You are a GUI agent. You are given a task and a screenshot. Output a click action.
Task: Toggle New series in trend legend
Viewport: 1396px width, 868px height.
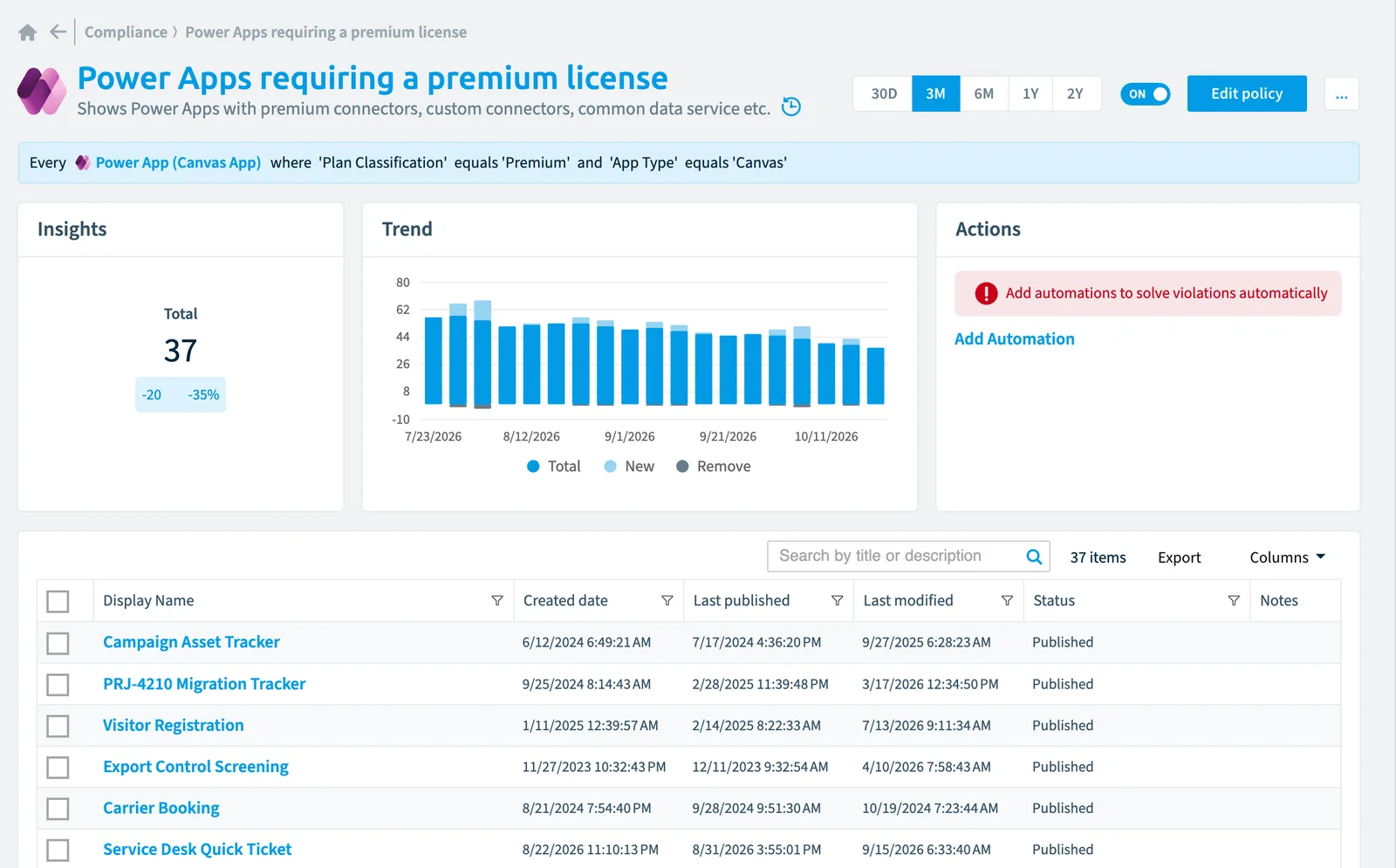tap(629, 467)
